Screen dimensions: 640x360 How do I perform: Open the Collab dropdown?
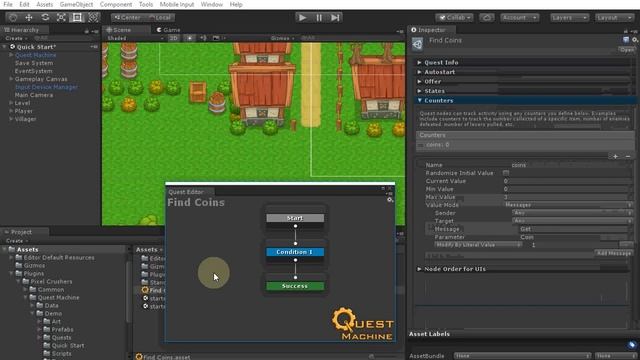454,18
